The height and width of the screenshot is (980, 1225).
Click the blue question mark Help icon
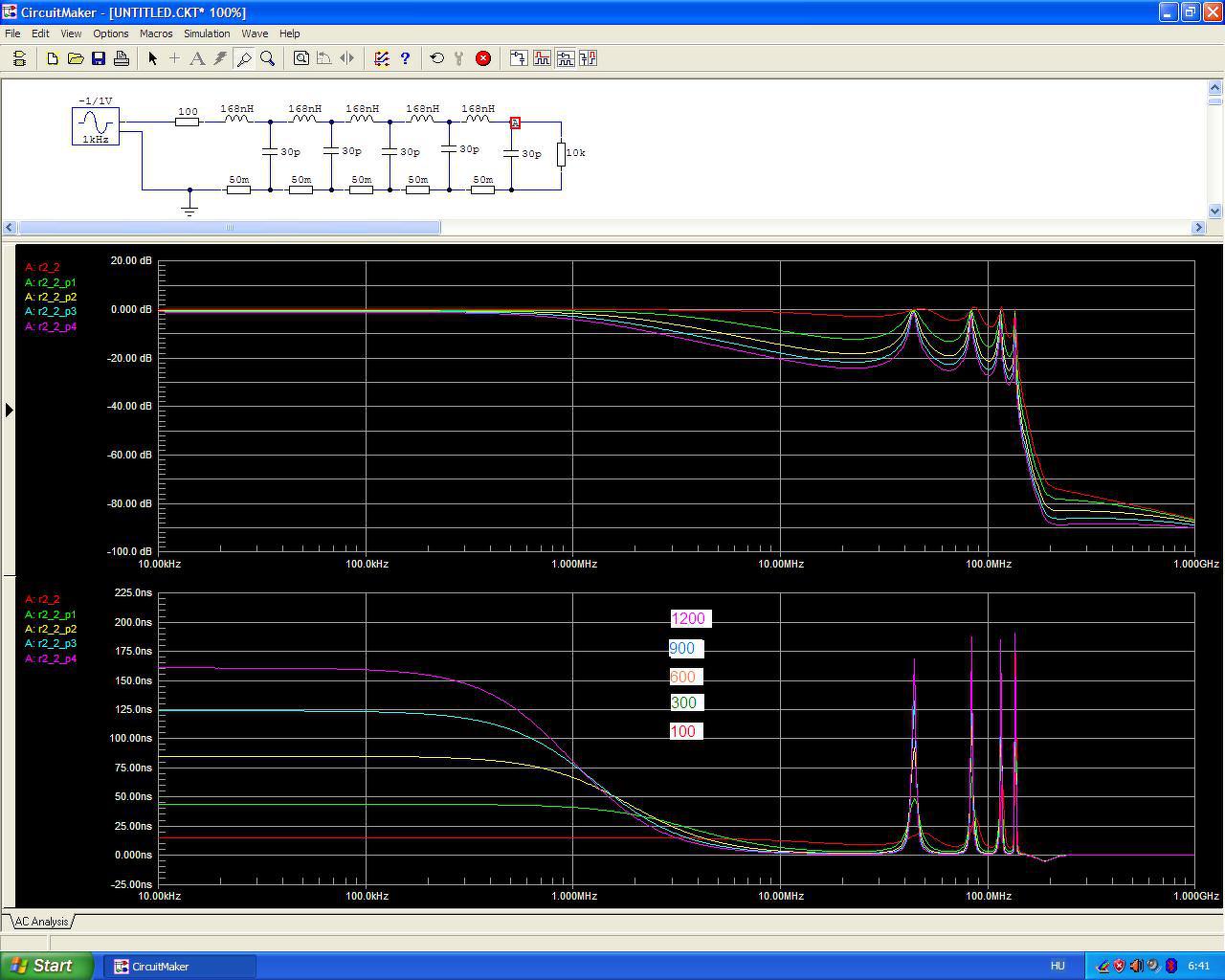click(x=405, y=58)
